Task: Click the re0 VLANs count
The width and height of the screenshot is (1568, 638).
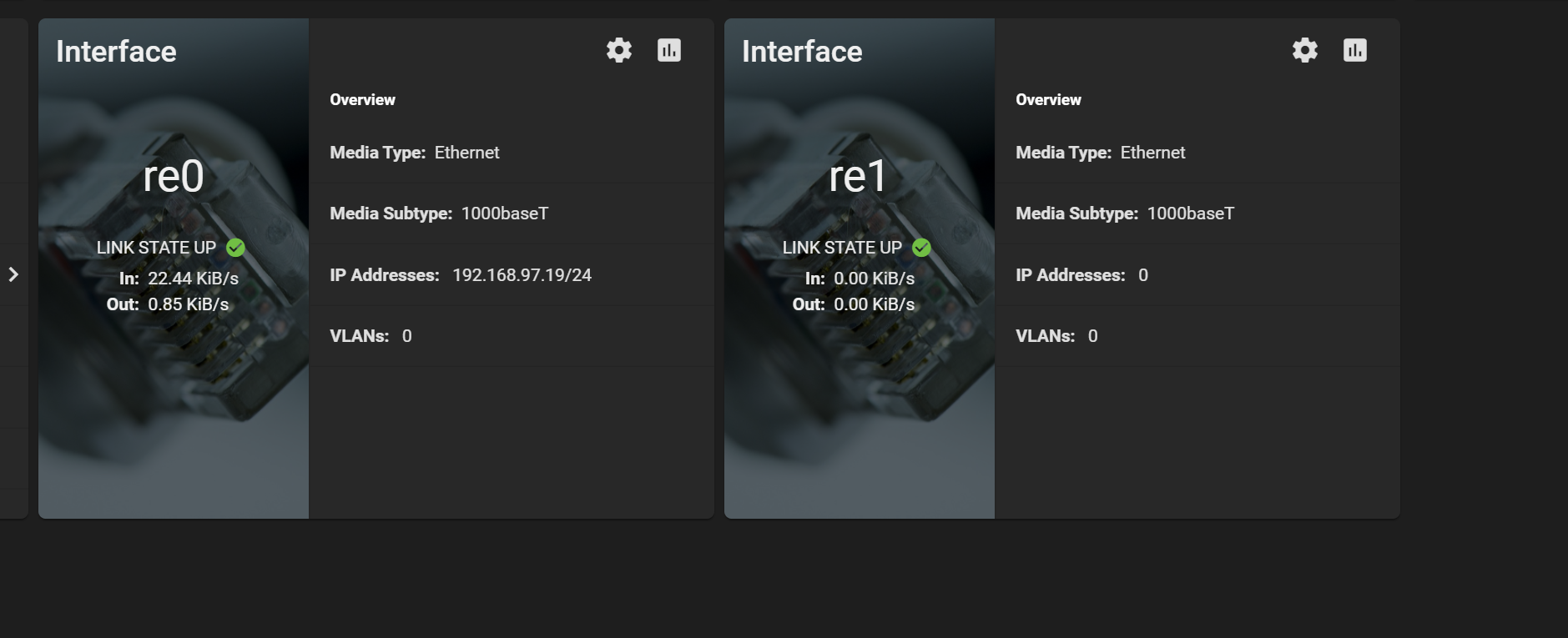Action: tap(407, 336)
